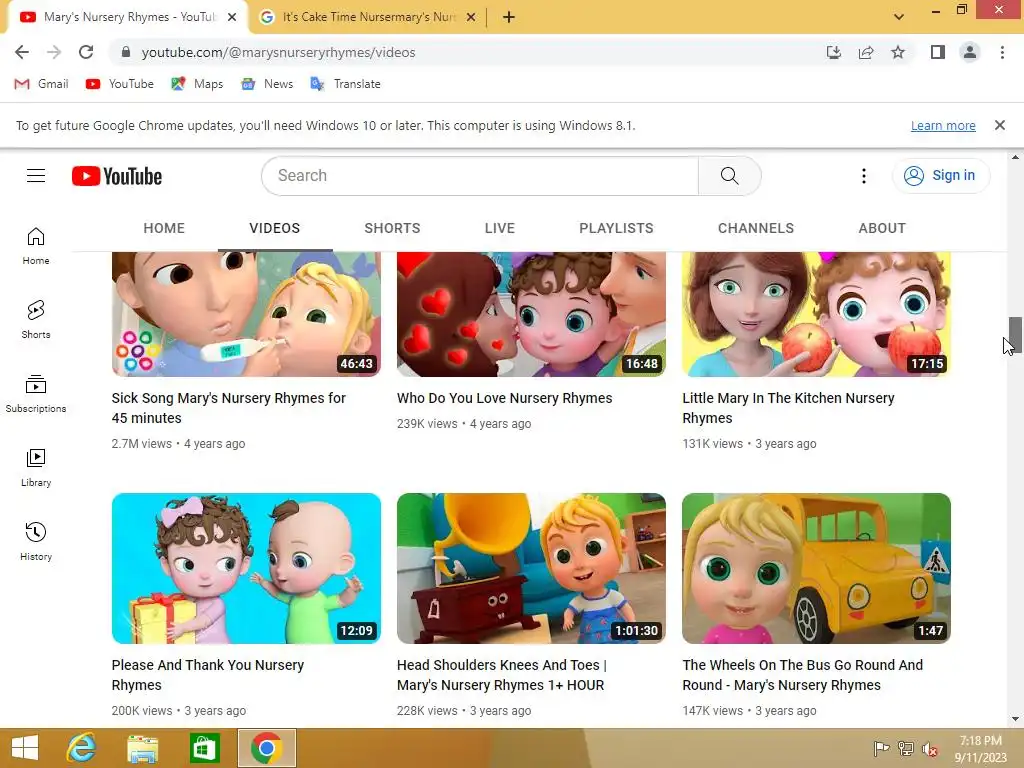Click the Sign in button
1024x768 pixels.
click(940, 176)
